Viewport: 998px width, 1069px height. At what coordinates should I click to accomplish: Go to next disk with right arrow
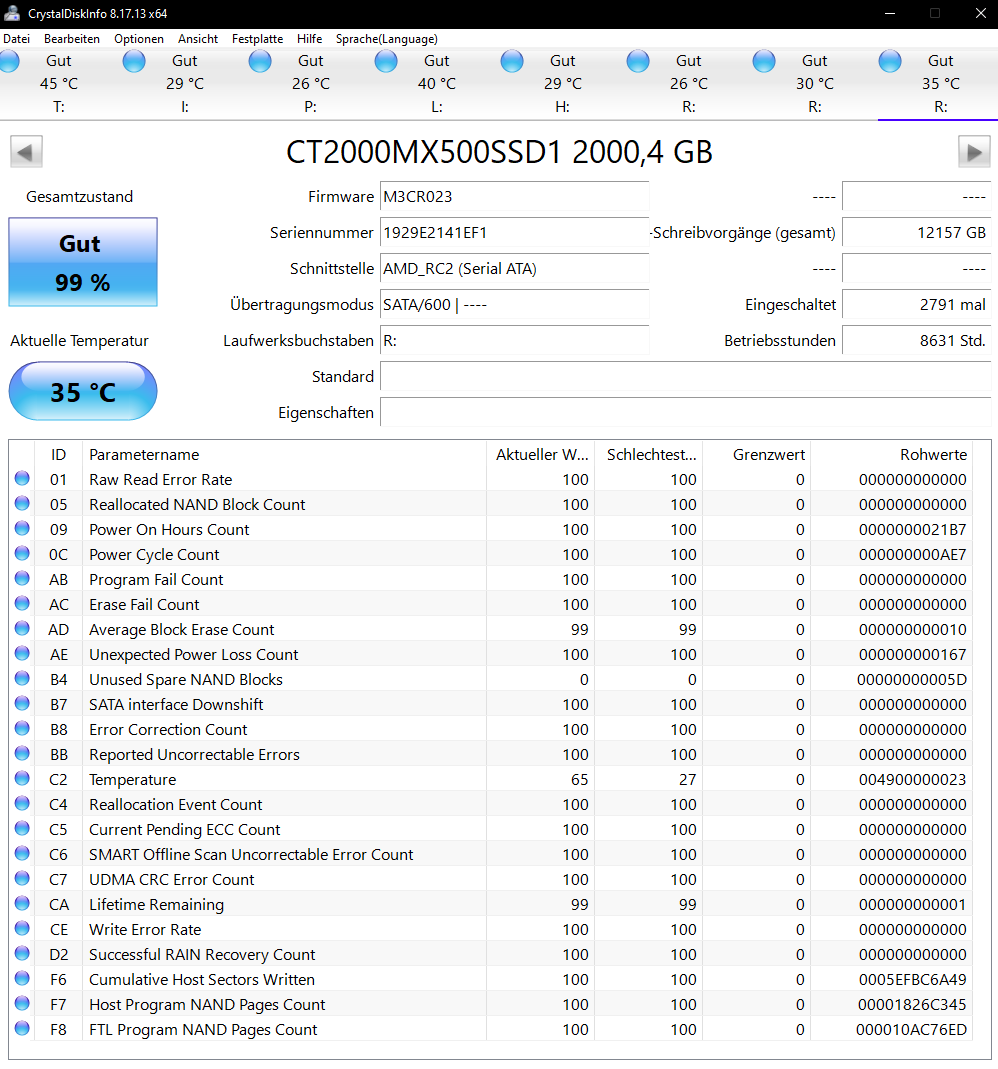pyautogui.click(x=974, y=151)
